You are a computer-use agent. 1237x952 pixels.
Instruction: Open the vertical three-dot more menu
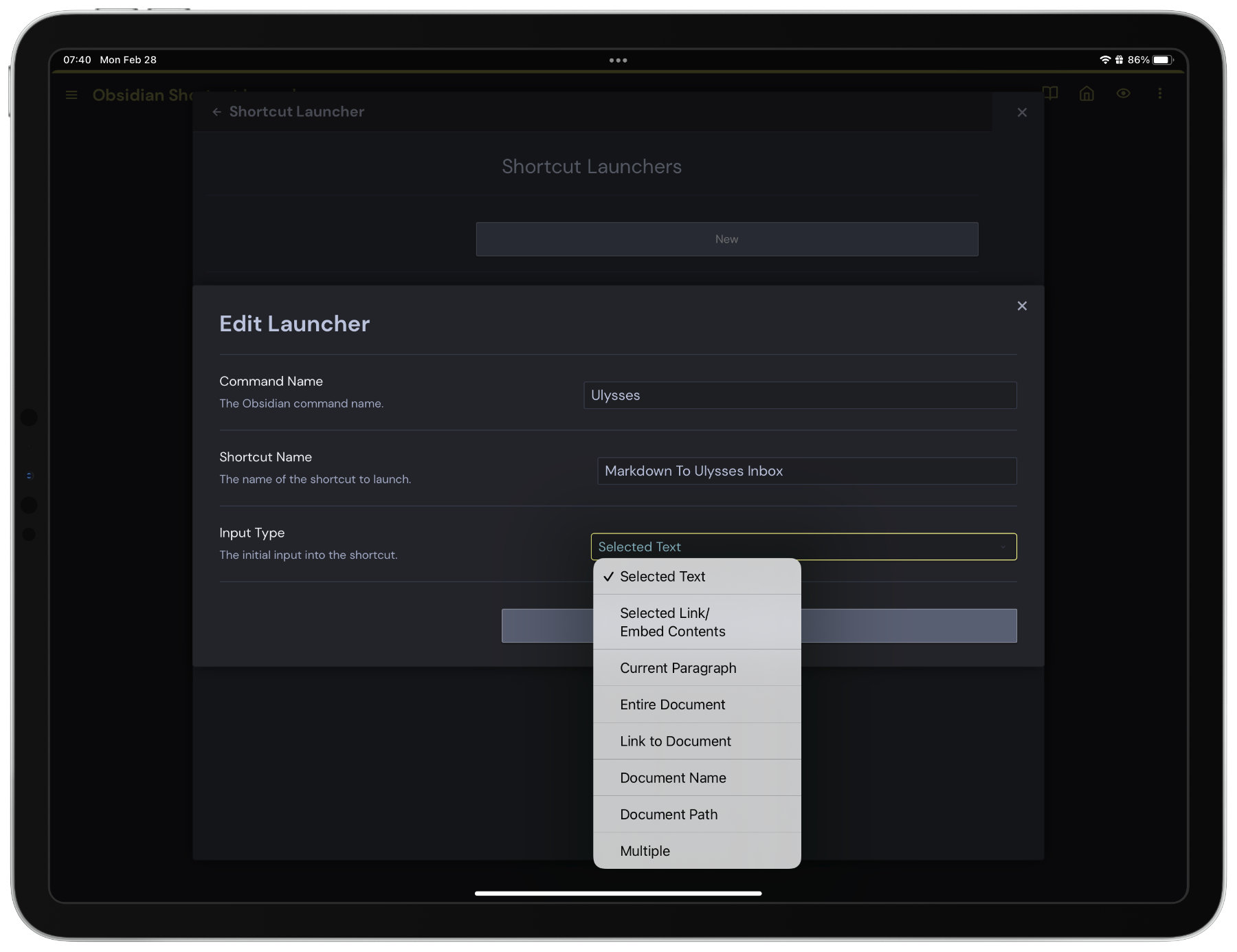point(1160,93)
